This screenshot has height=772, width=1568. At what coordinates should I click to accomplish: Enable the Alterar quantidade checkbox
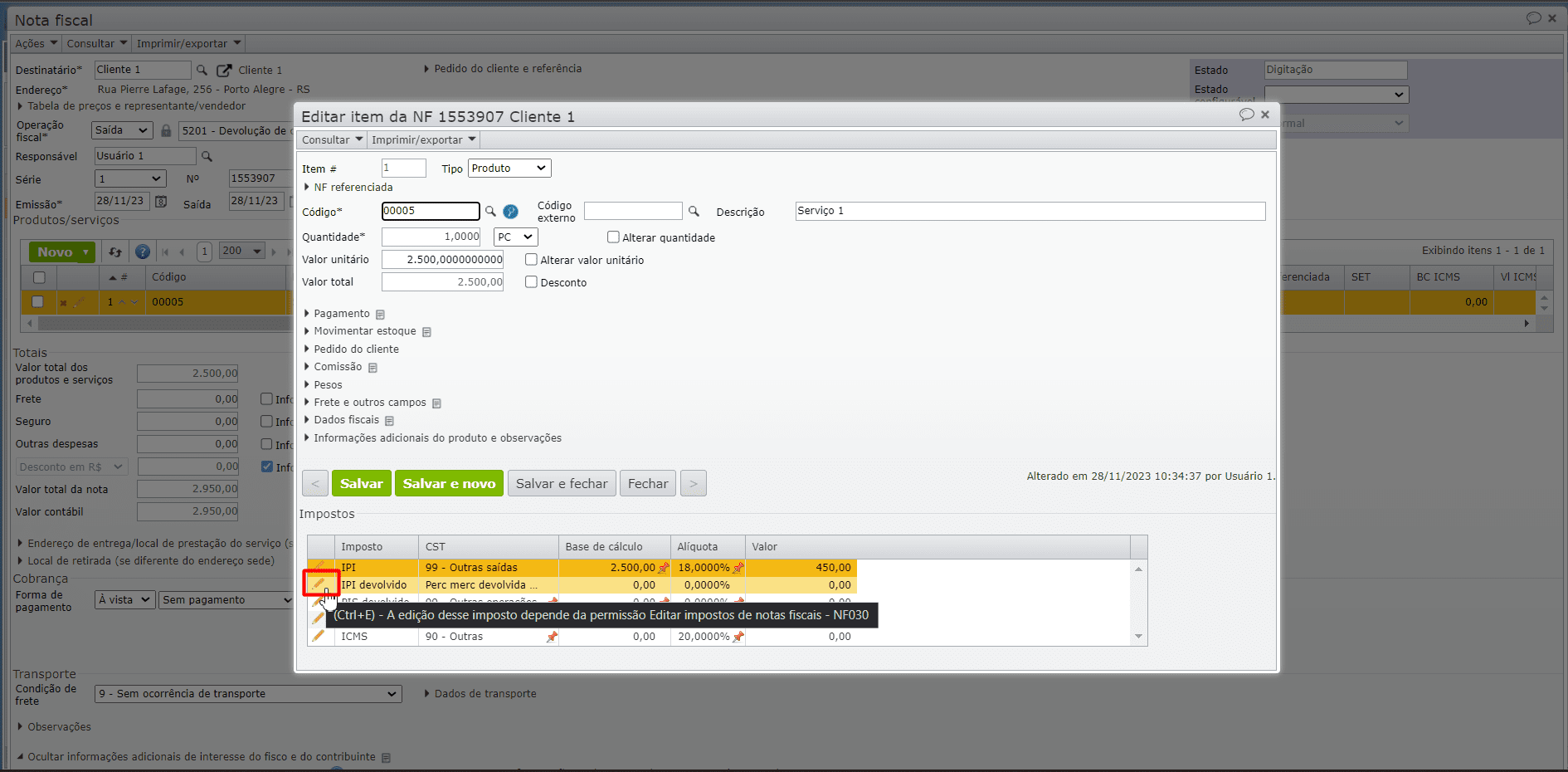pyautogui.click(x=614, y=237)
